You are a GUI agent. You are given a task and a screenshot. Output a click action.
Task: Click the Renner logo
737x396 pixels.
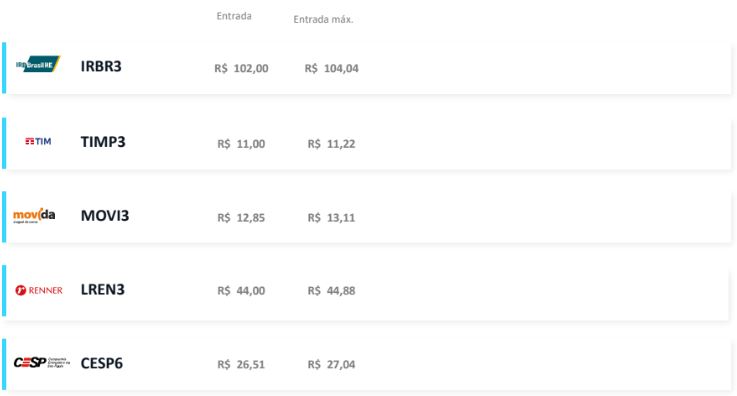(39, 290)
